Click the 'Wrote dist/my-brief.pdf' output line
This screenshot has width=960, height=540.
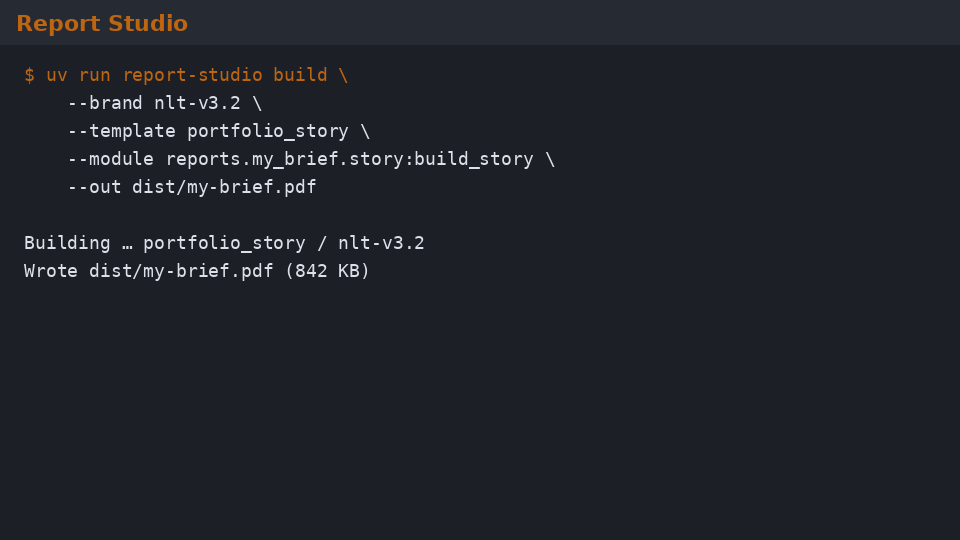click(197, 271)
